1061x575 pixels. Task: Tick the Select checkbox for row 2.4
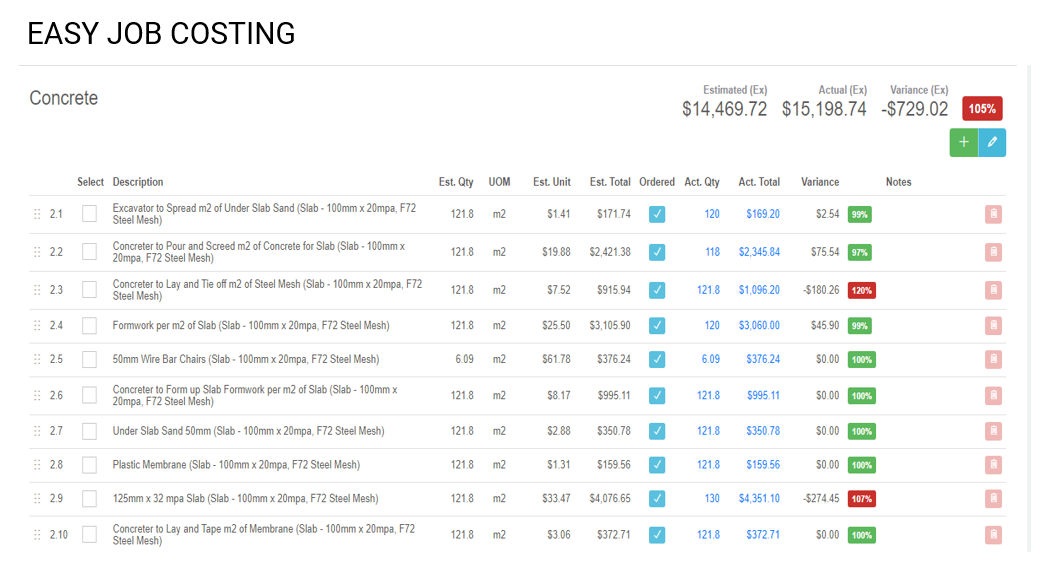click(x=89, y=325)
